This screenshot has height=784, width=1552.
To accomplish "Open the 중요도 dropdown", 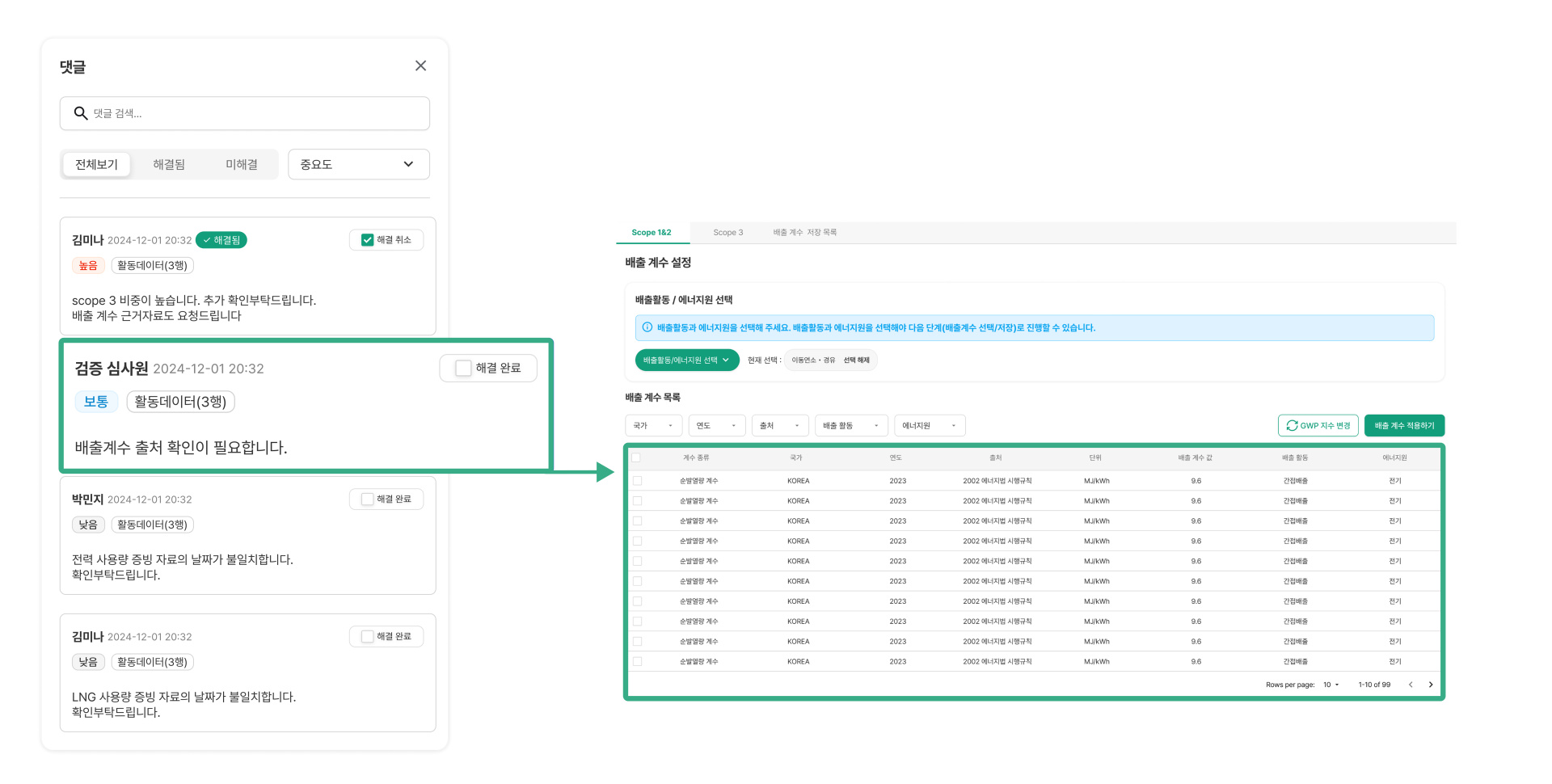I will (358, 164).
